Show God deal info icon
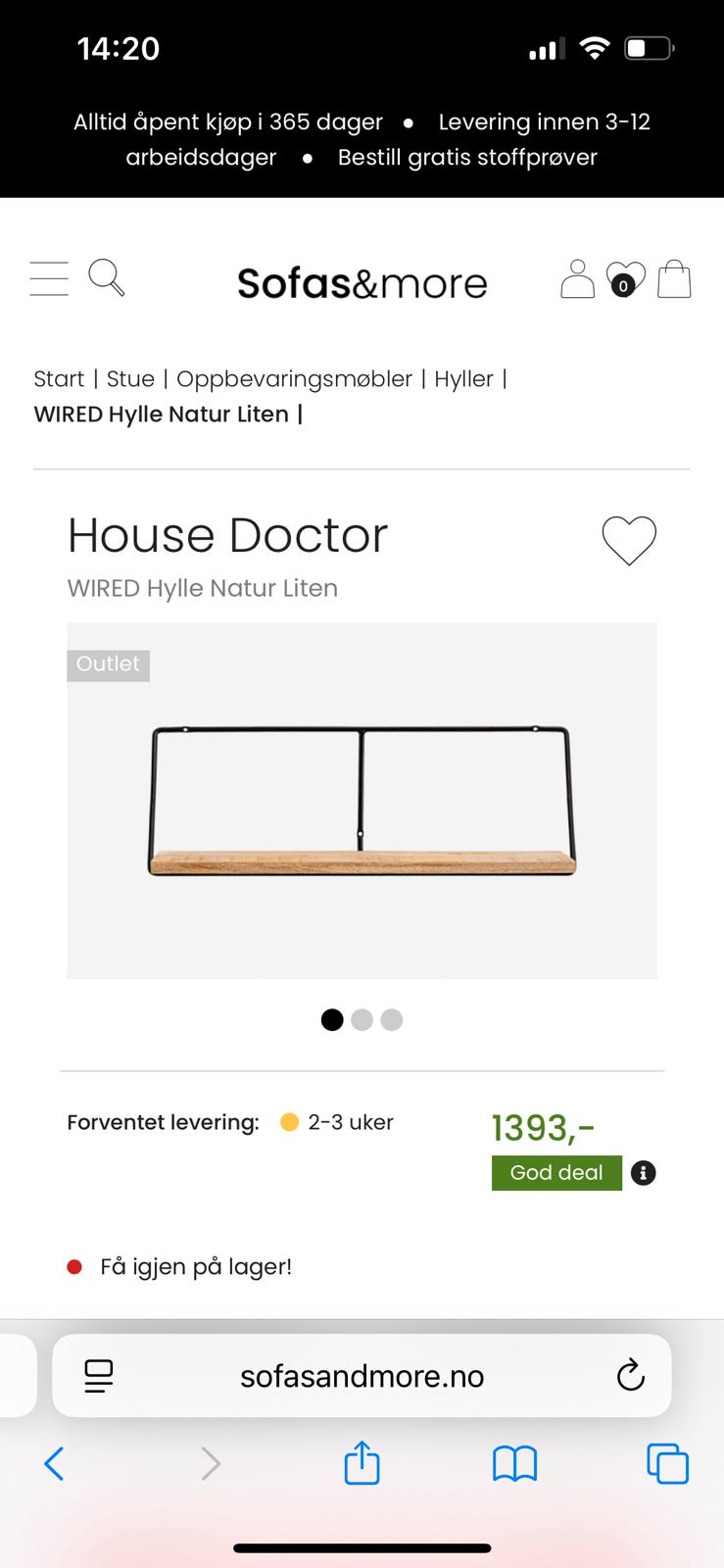Image resolution: width=724 pixels, height=1568 pixels. 643,1173
